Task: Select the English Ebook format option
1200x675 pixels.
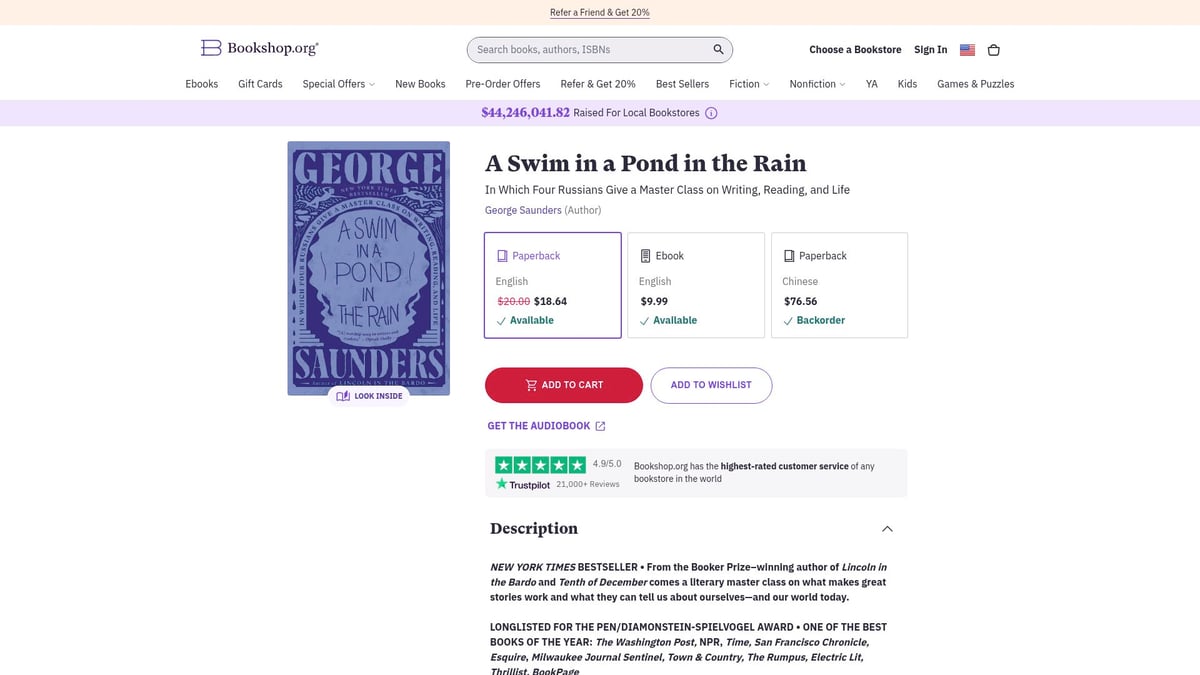Action: click(x=696, y=285)
